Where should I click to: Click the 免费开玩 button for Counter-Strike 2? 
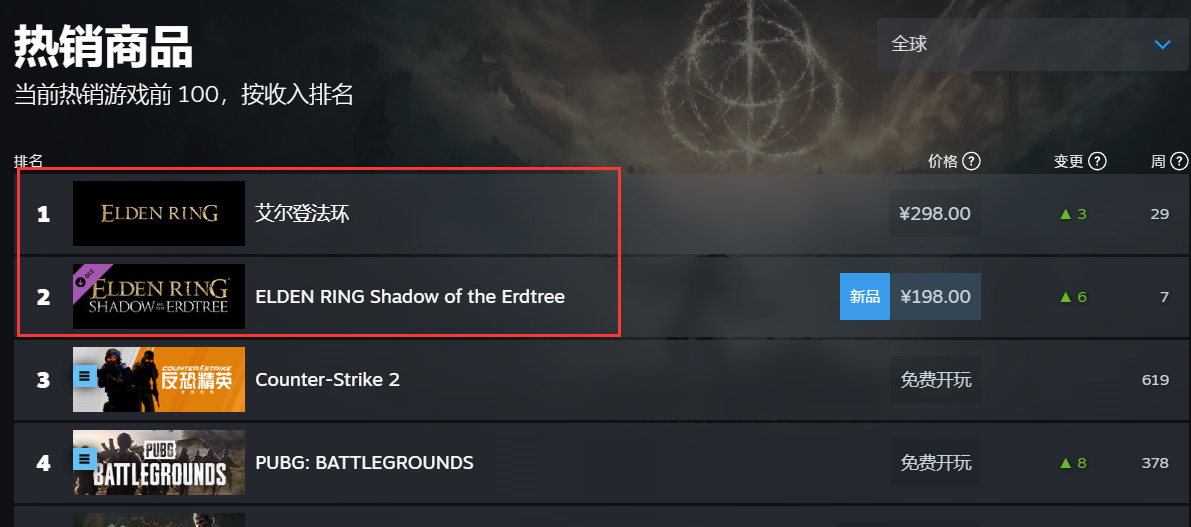coord(935,380)
